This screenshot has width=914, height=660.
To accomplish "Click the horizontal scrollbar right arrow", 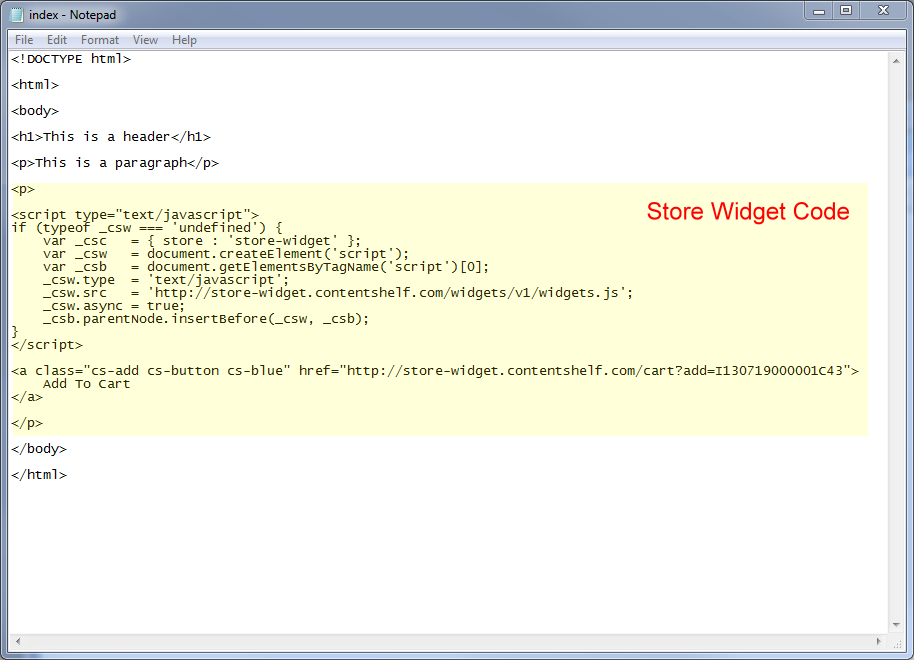I will [x=878, y=641].
